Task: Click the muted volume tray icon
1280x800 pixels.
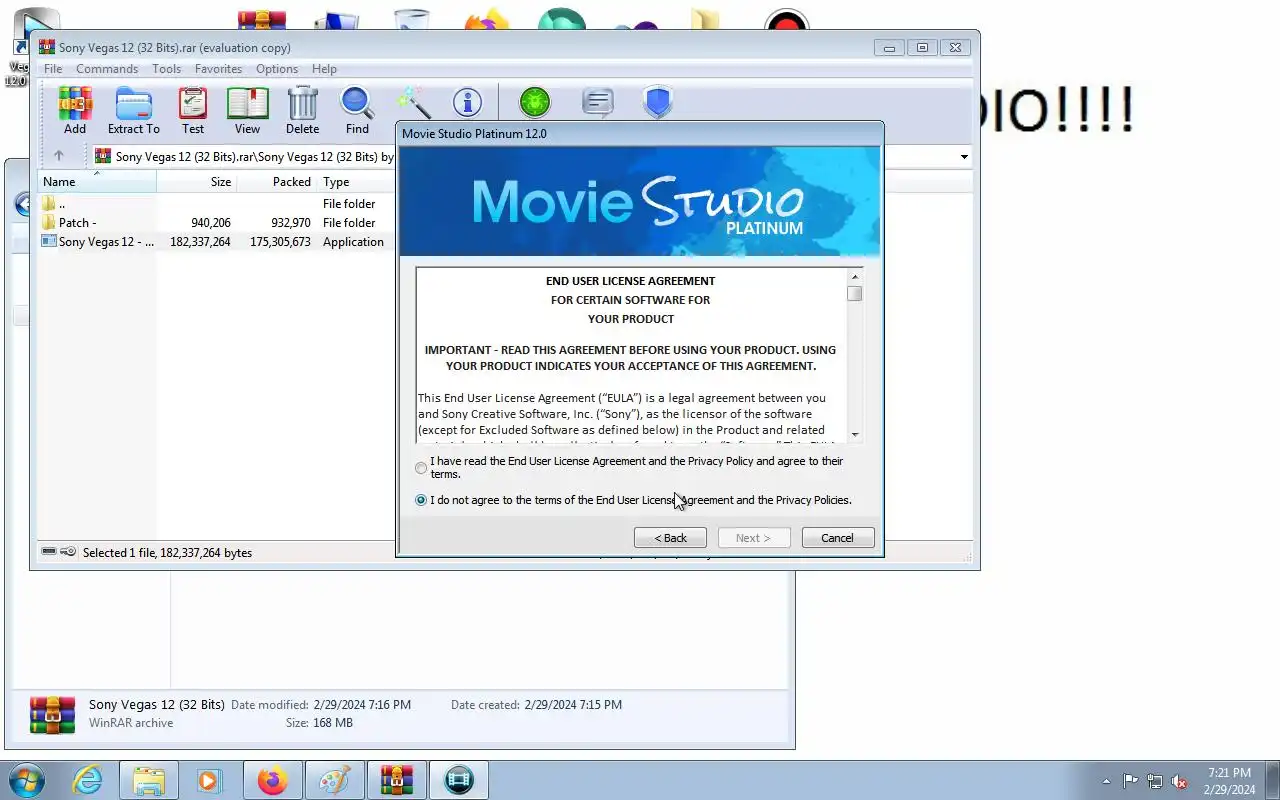Action: 1180,781
